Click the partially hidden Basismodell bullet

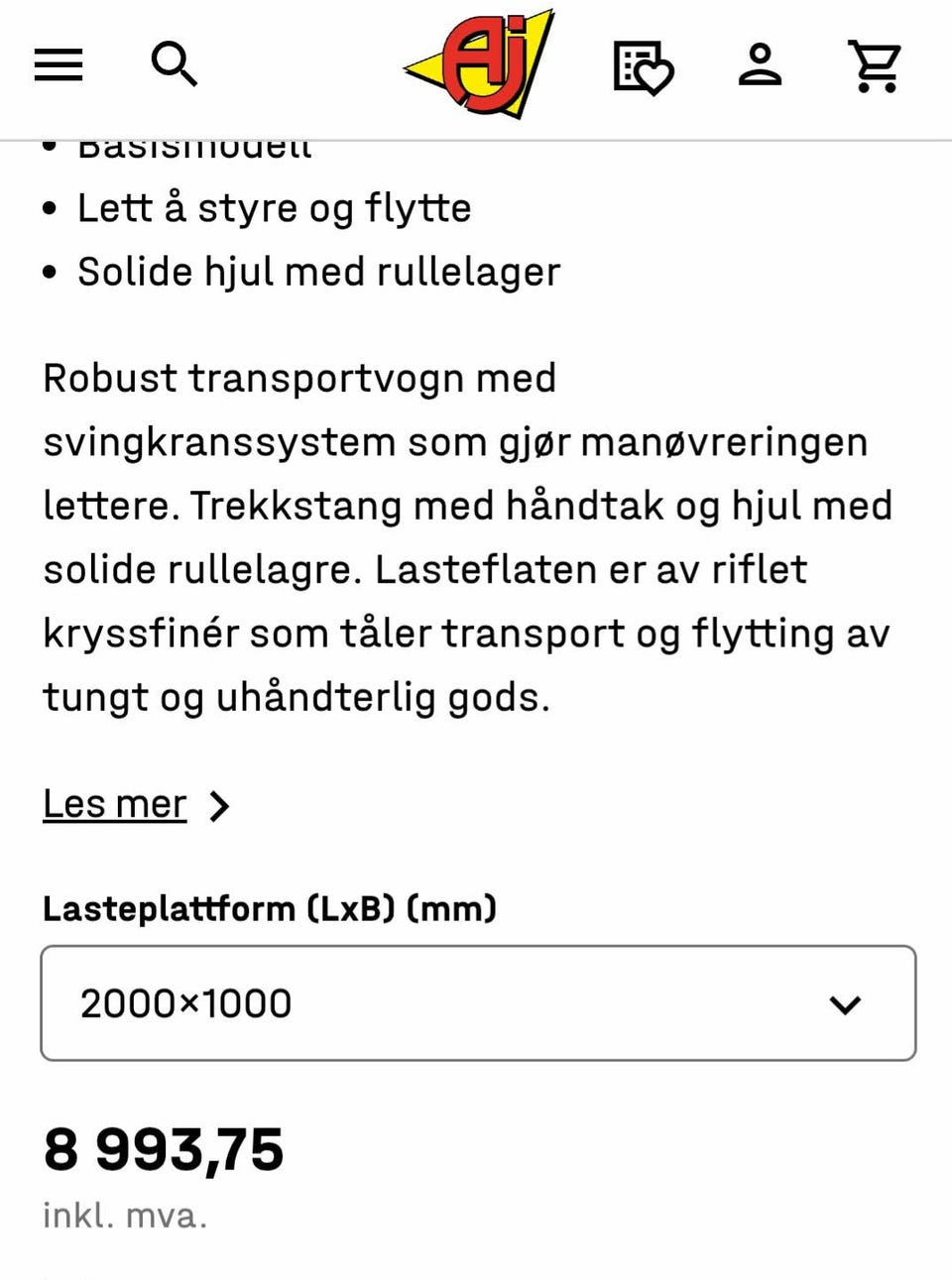click(x=194, y=149)
